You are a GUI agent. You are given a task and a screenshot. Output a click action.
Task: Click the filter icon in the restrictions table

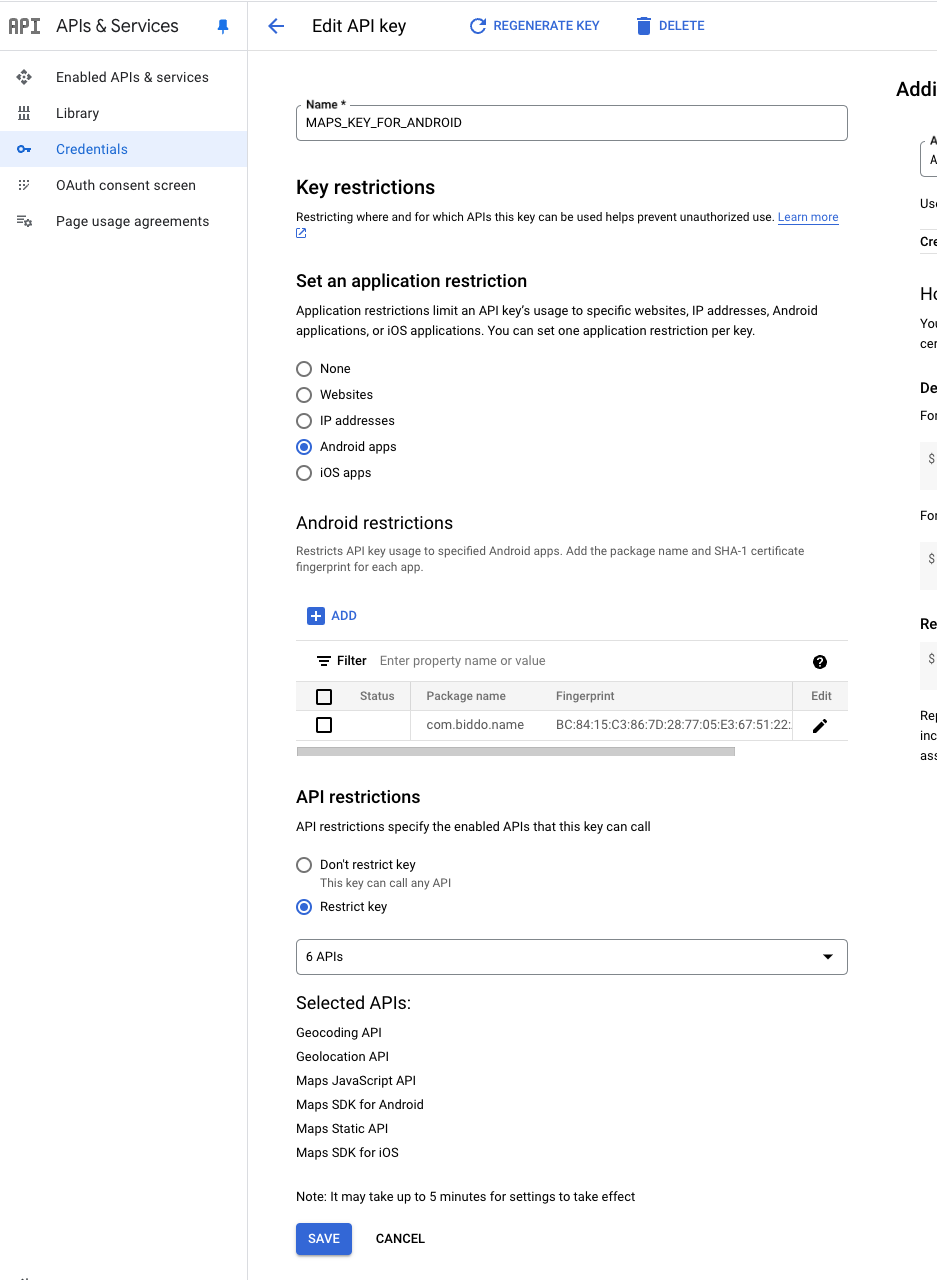(324, 661)
